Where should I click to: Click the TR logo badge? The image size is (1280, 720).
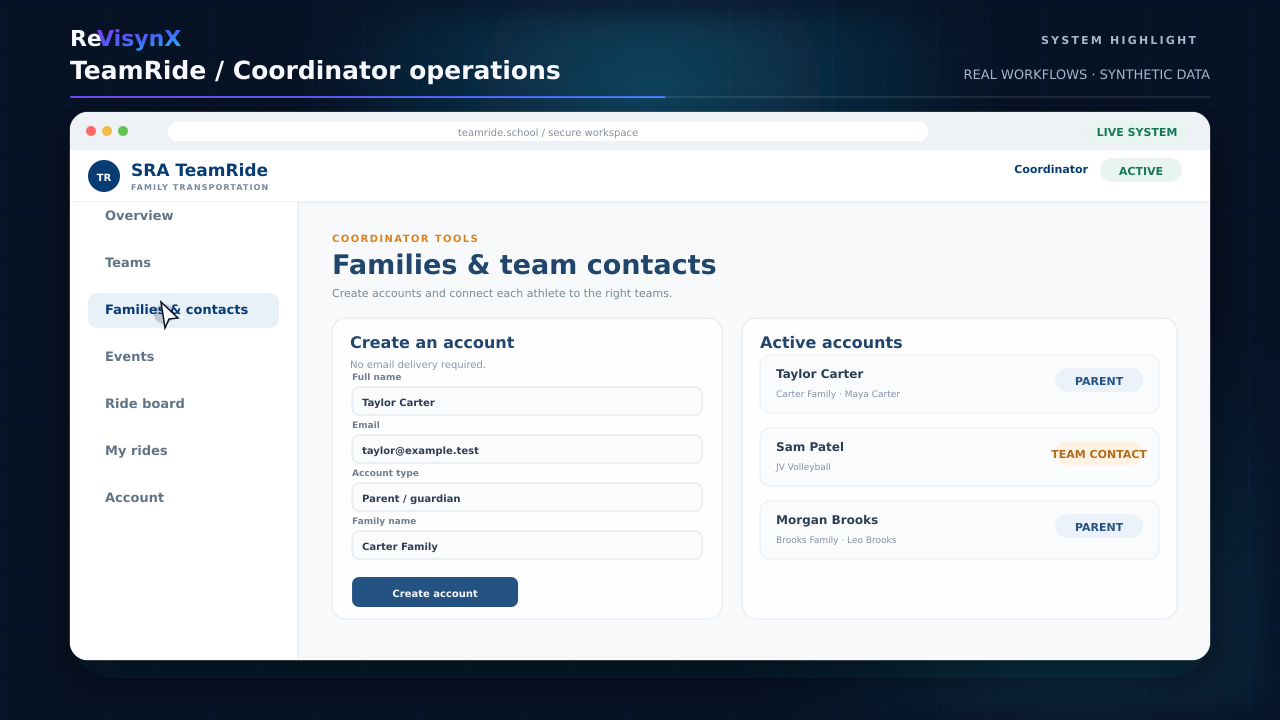[x=104, y=176]
